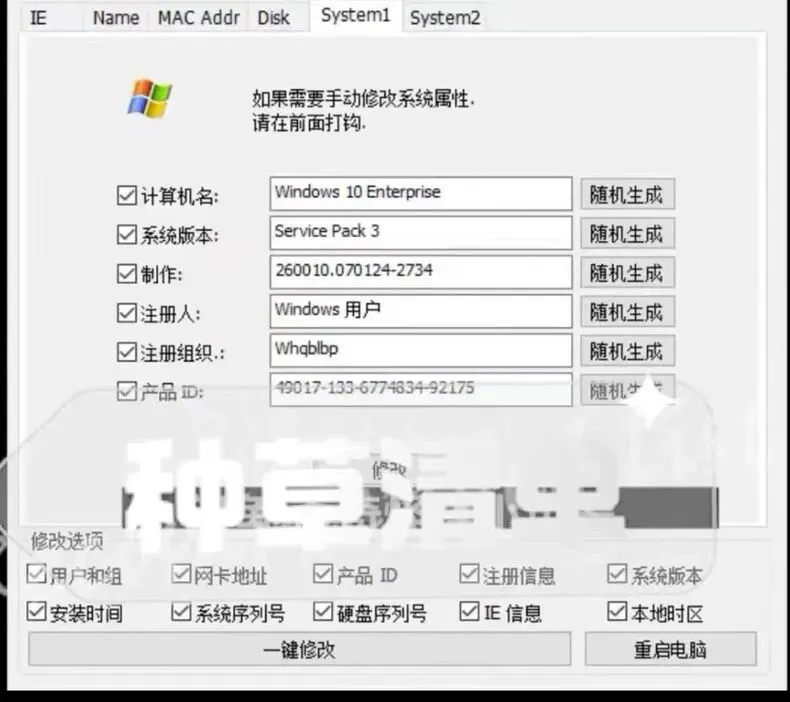This screenshot has height=702, width=790.
Task: Select the Disk tab
Action: tap(274, 18)
